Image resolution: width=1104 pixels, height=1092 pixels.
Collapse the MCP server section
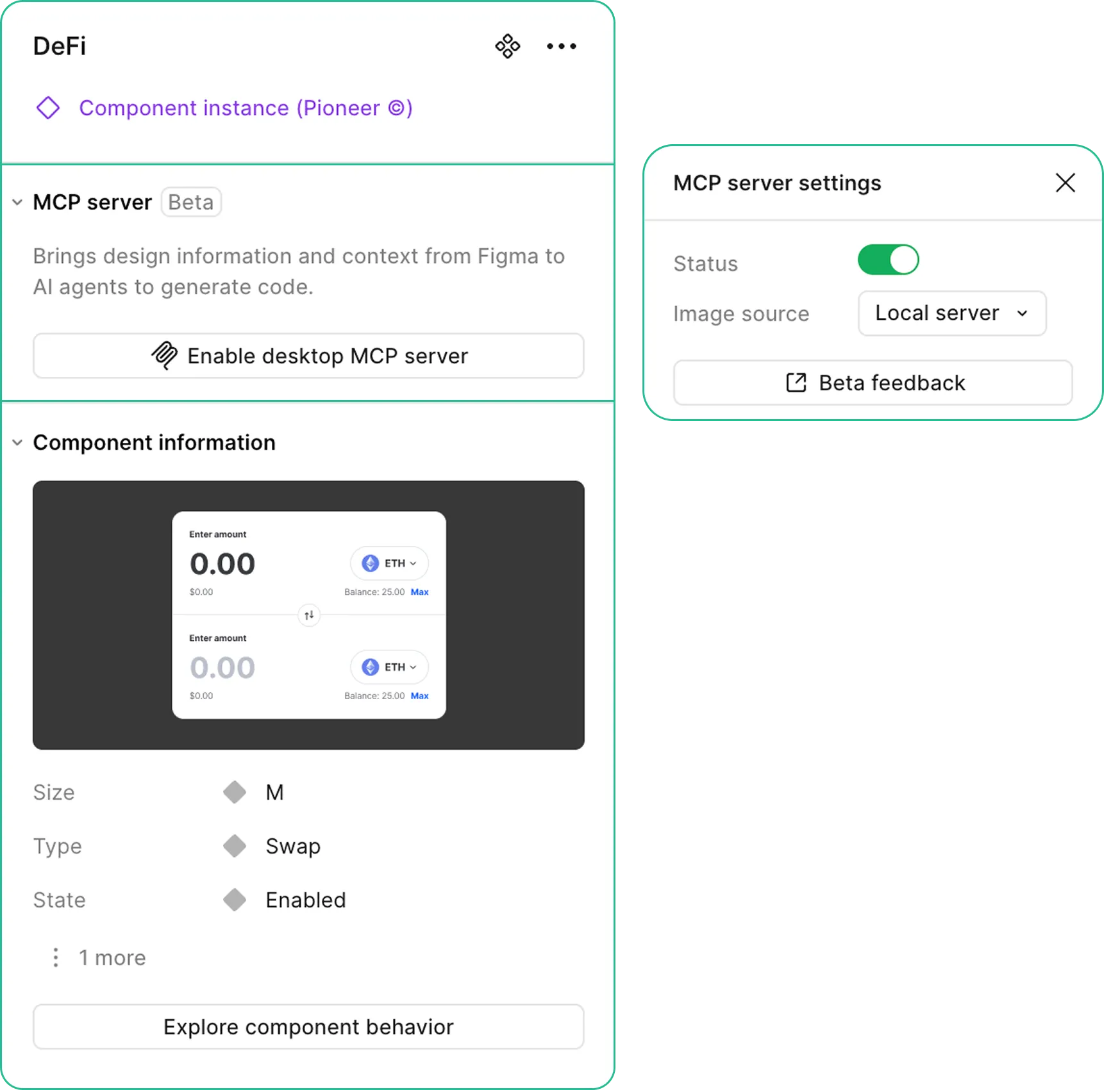tap(17, 202)
